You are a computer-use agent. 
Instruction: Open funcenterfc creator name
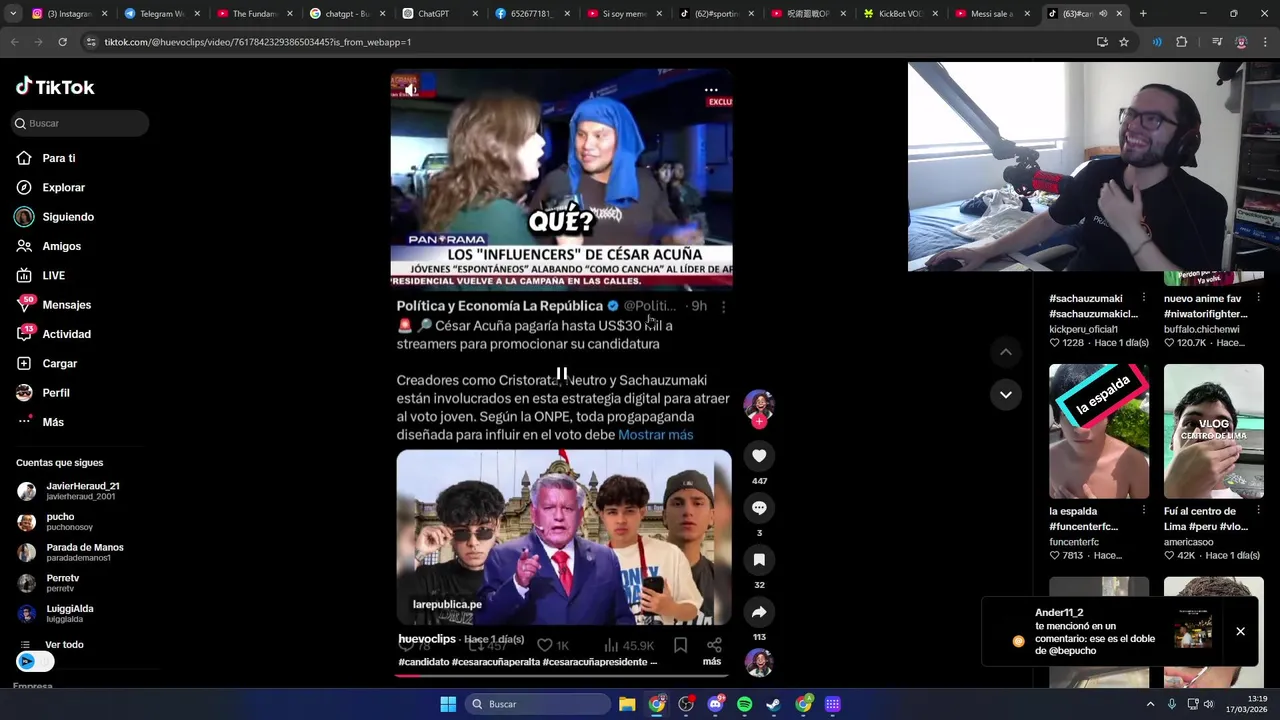[1073, 542]
